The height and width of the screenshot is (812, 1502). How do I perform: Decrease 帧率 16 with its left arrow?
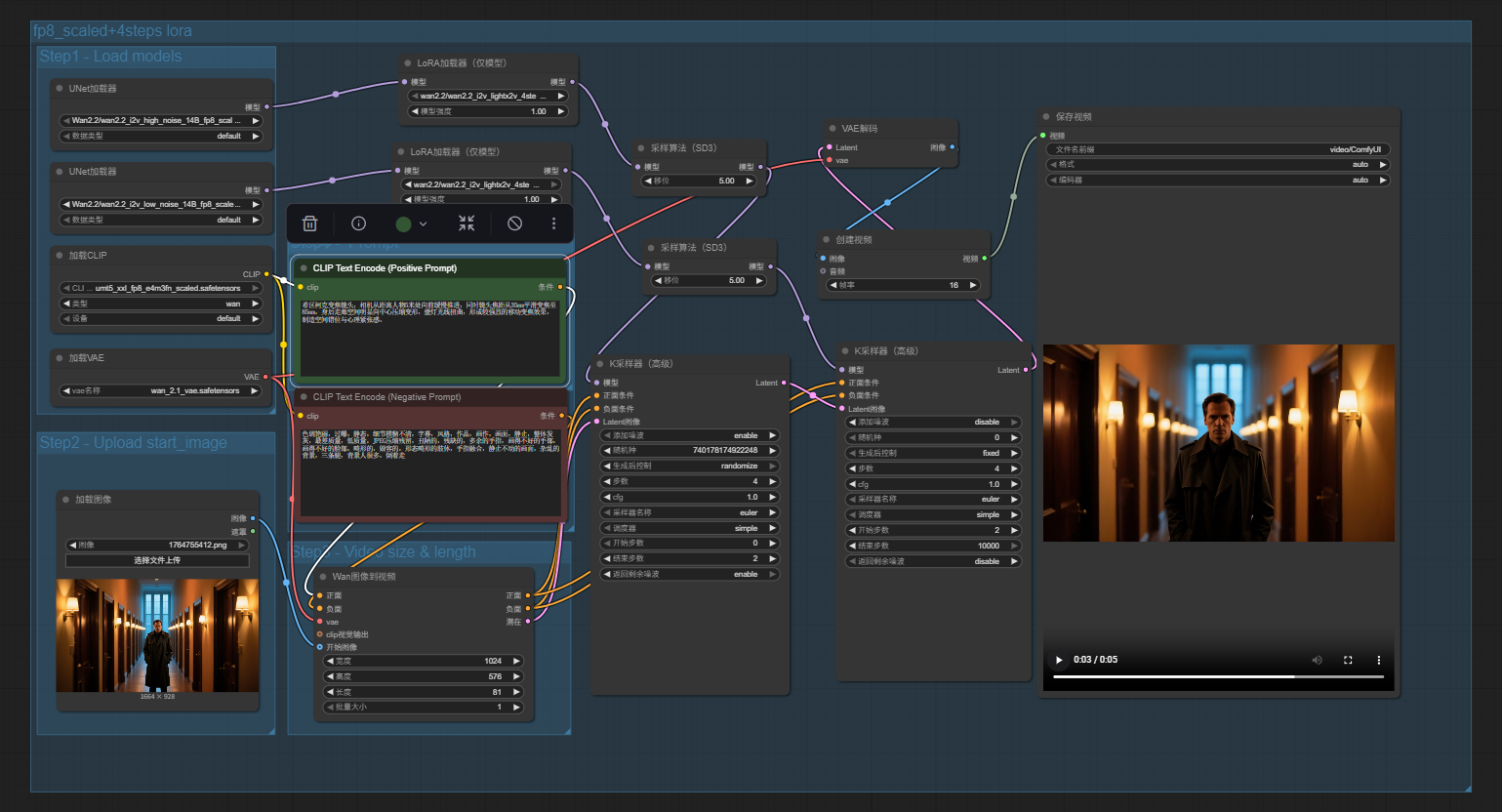pos(832,285)
